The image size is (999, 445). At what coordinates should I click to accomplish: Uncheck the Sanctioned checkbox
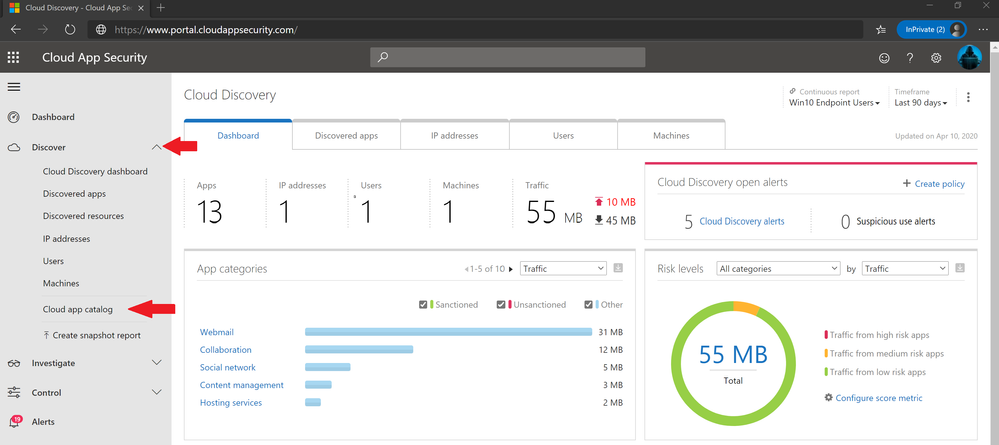(x=423, y=305)
